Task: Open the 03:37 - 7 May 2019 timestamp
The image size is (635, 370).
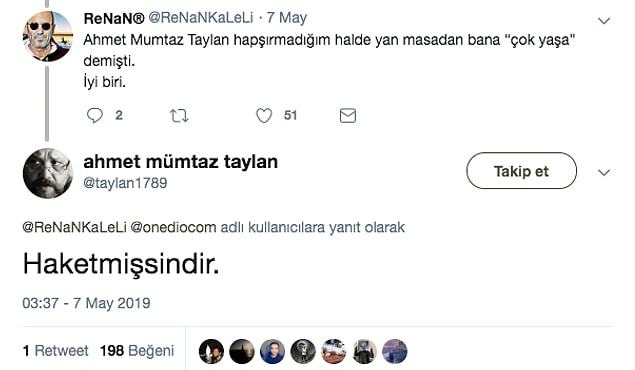Action: (86, 303)
